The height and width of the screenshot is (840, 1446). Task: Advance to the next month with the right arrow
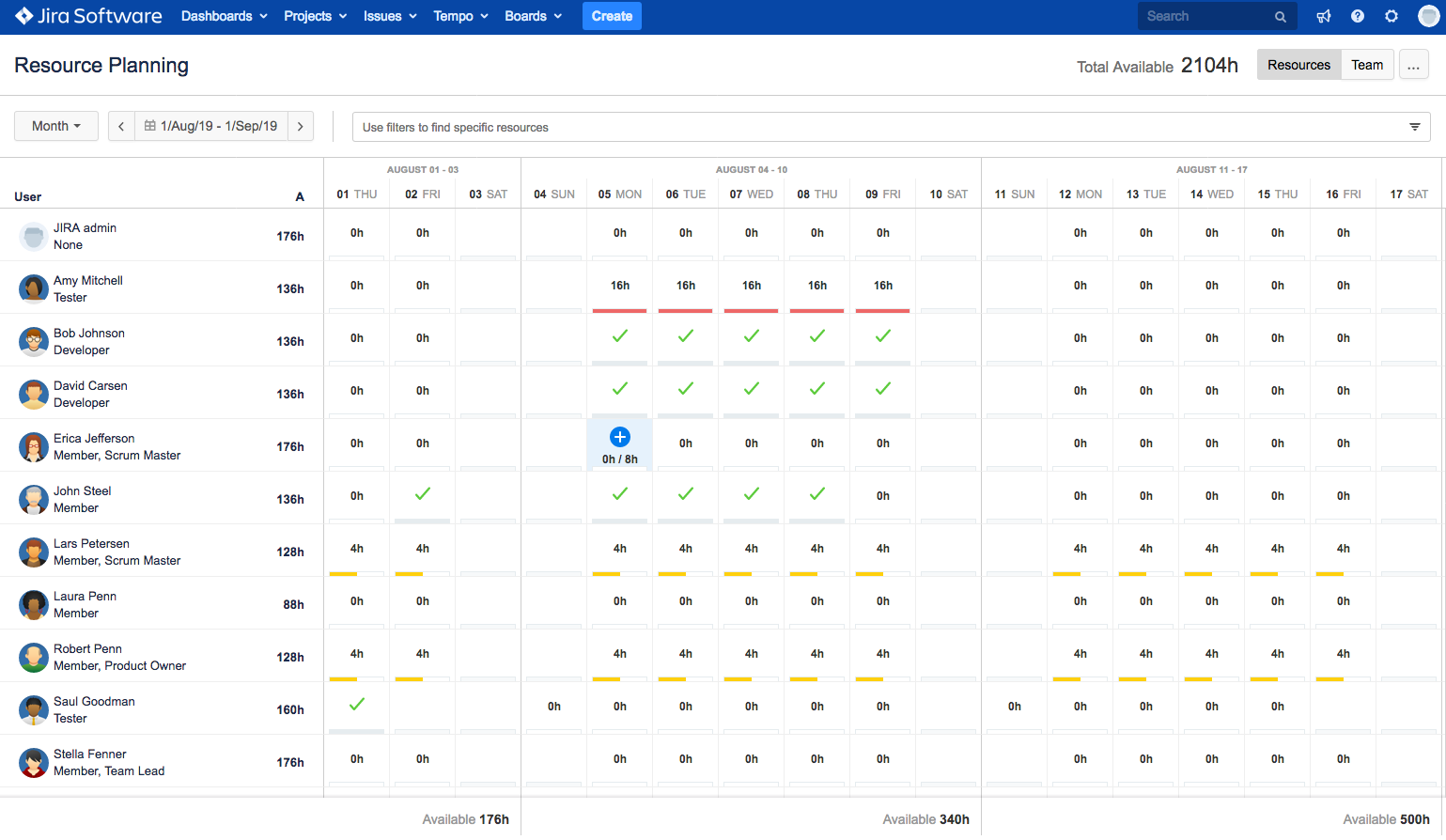click(300, 125)
